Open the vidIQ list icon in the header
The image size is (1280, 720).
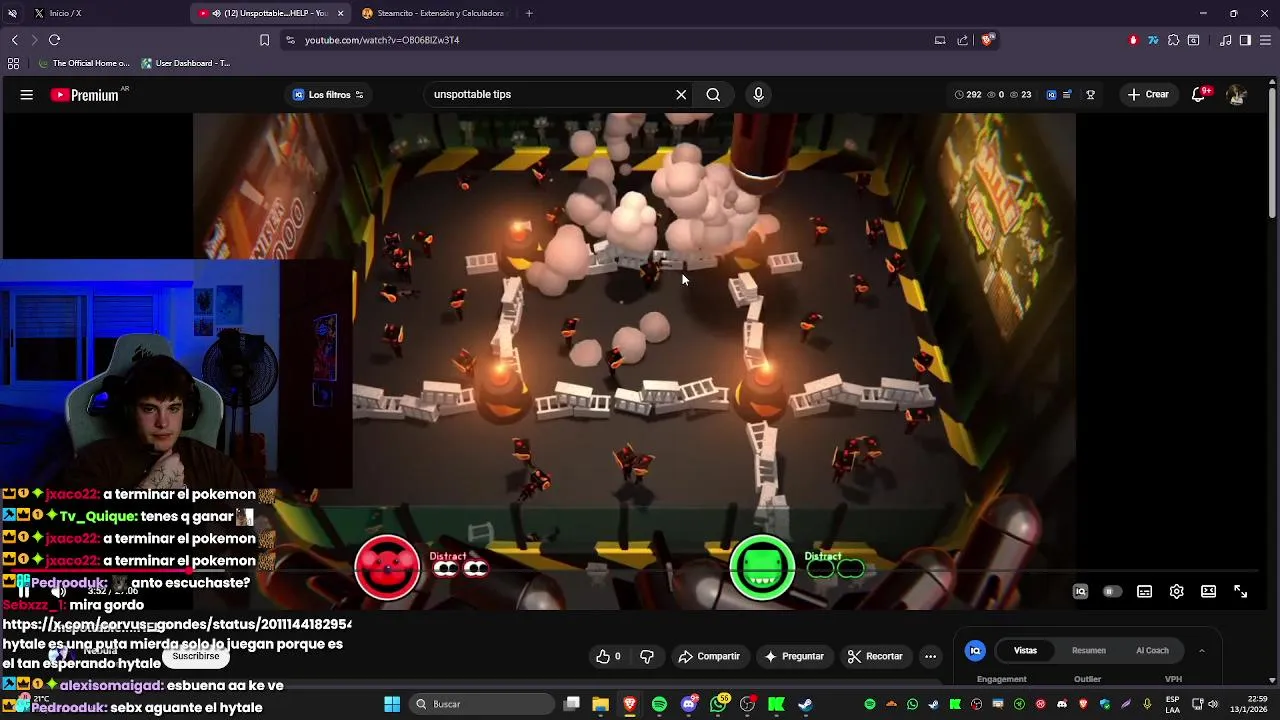point(1067,95)
